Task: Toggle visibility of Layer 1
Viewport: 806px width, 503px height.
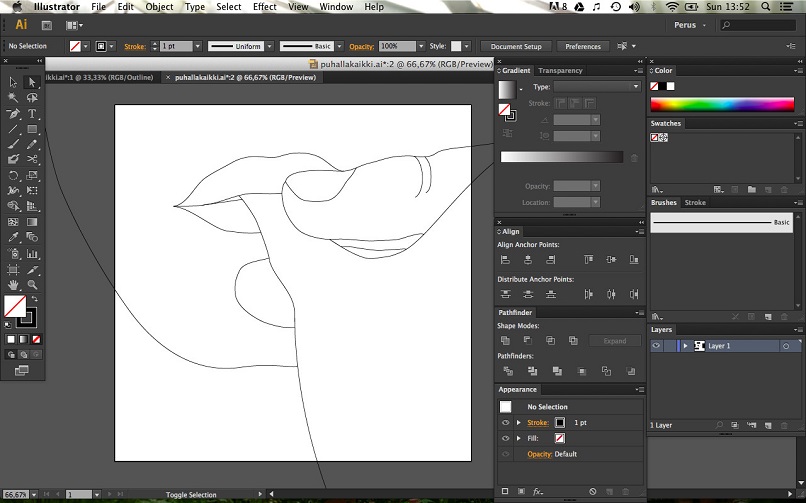Action: [x=657, y=346]
